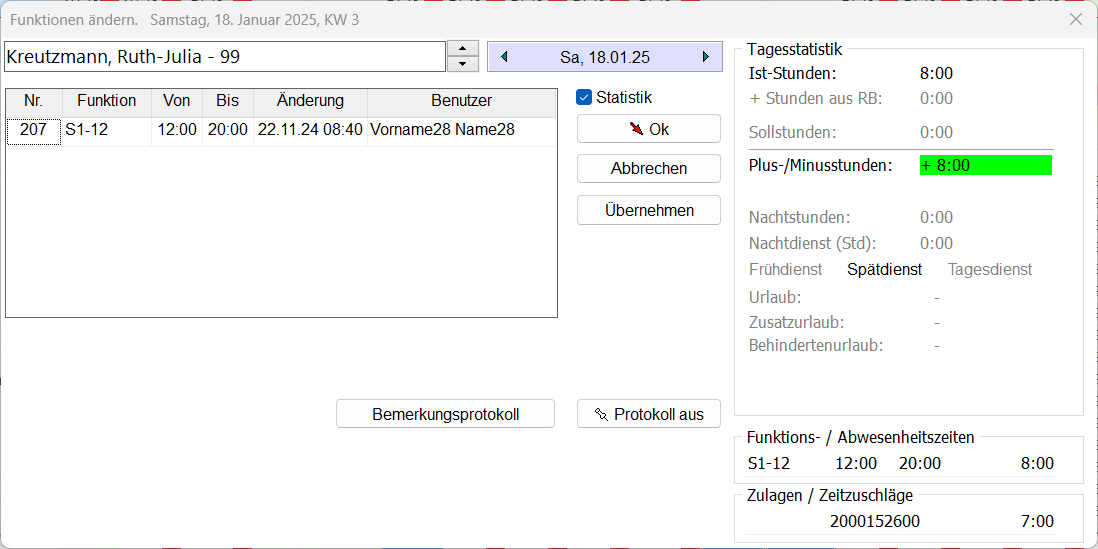Click the next day arrow in date bar
The image size is (1098, 549).
[706, 57]
